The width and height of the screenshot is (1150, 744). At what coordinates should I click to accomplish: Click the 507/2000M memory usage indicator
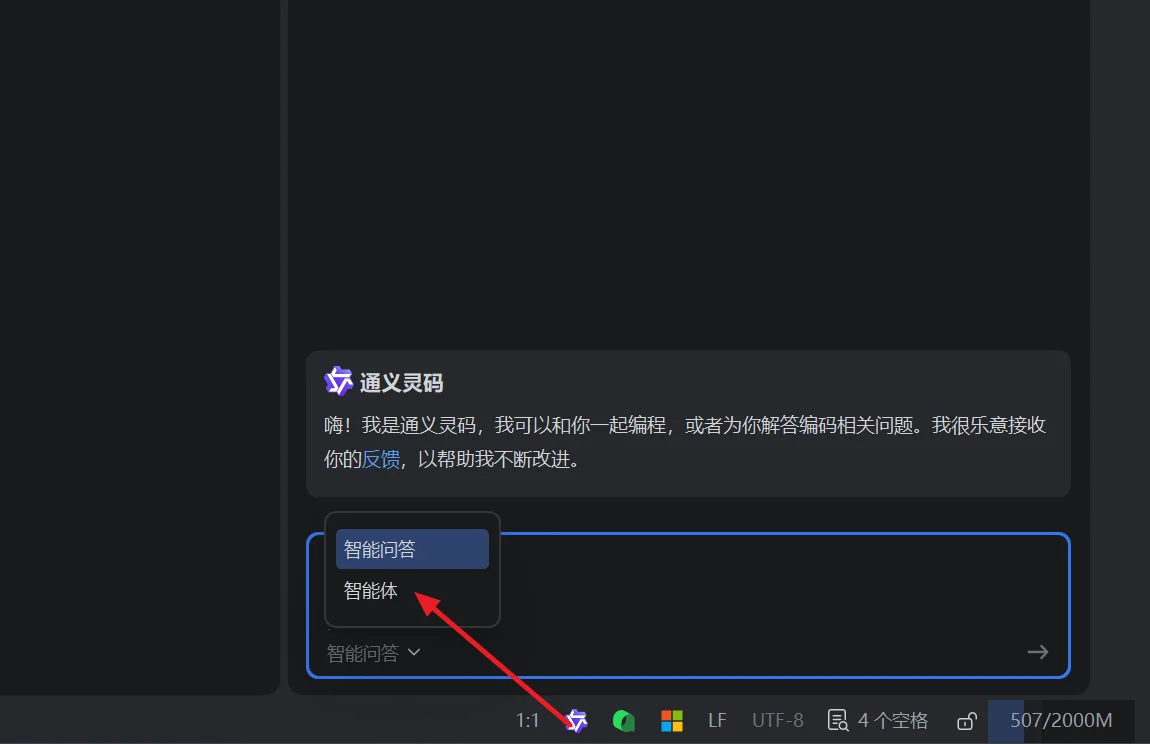(1061, 721)
